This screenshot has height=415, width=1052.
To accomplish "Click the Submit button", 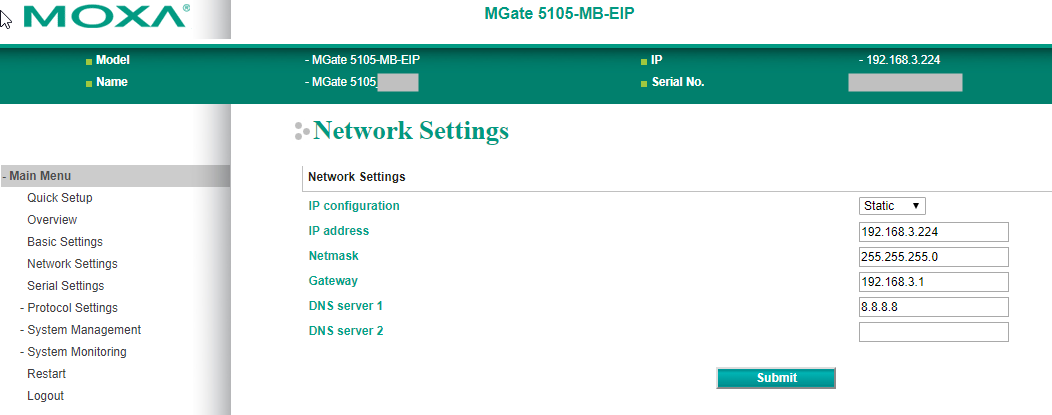I will [x=776, y=378].
